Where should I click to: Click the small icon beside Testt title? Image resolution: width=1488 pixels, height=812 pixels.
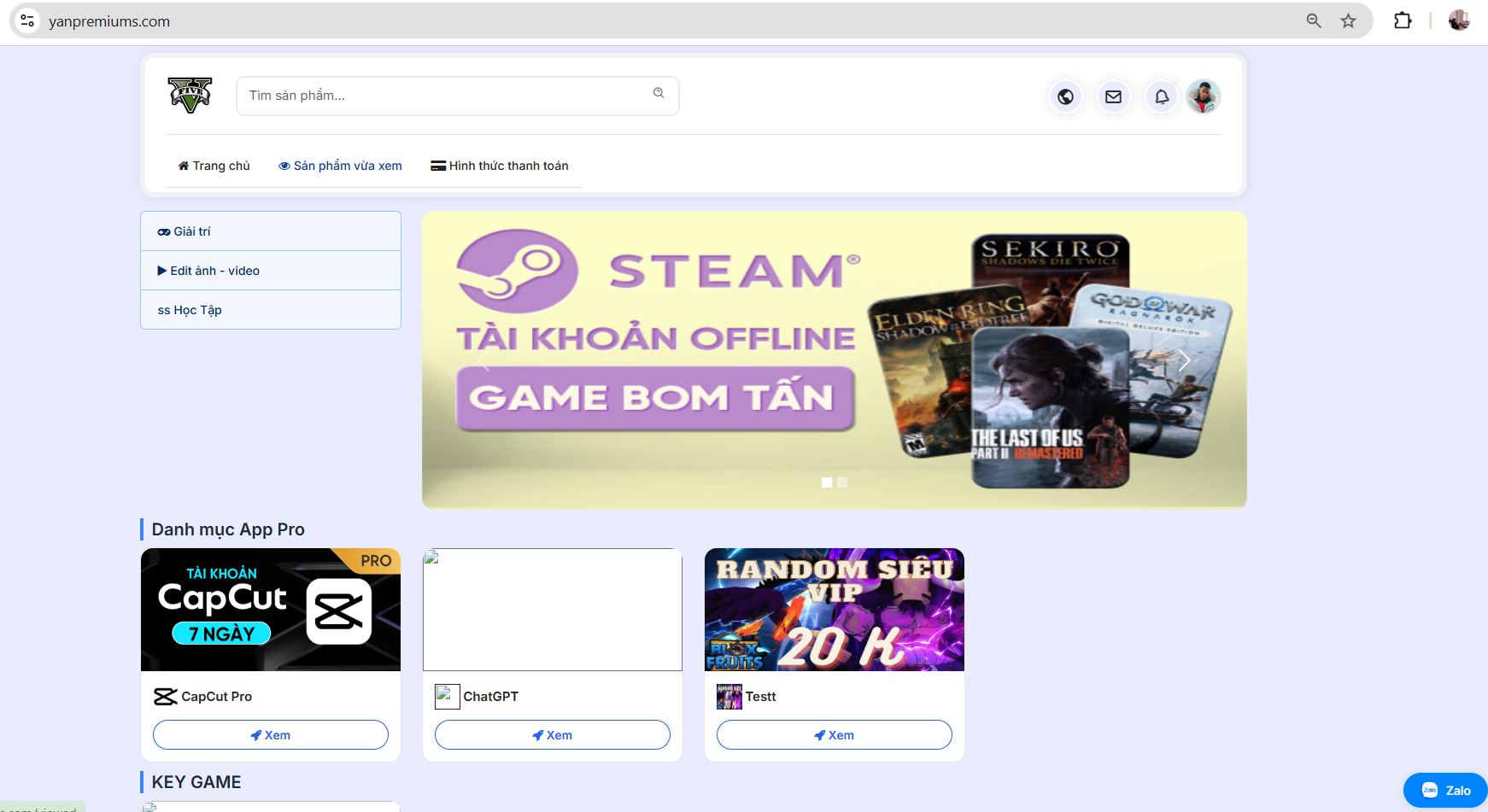click(729, 697)
